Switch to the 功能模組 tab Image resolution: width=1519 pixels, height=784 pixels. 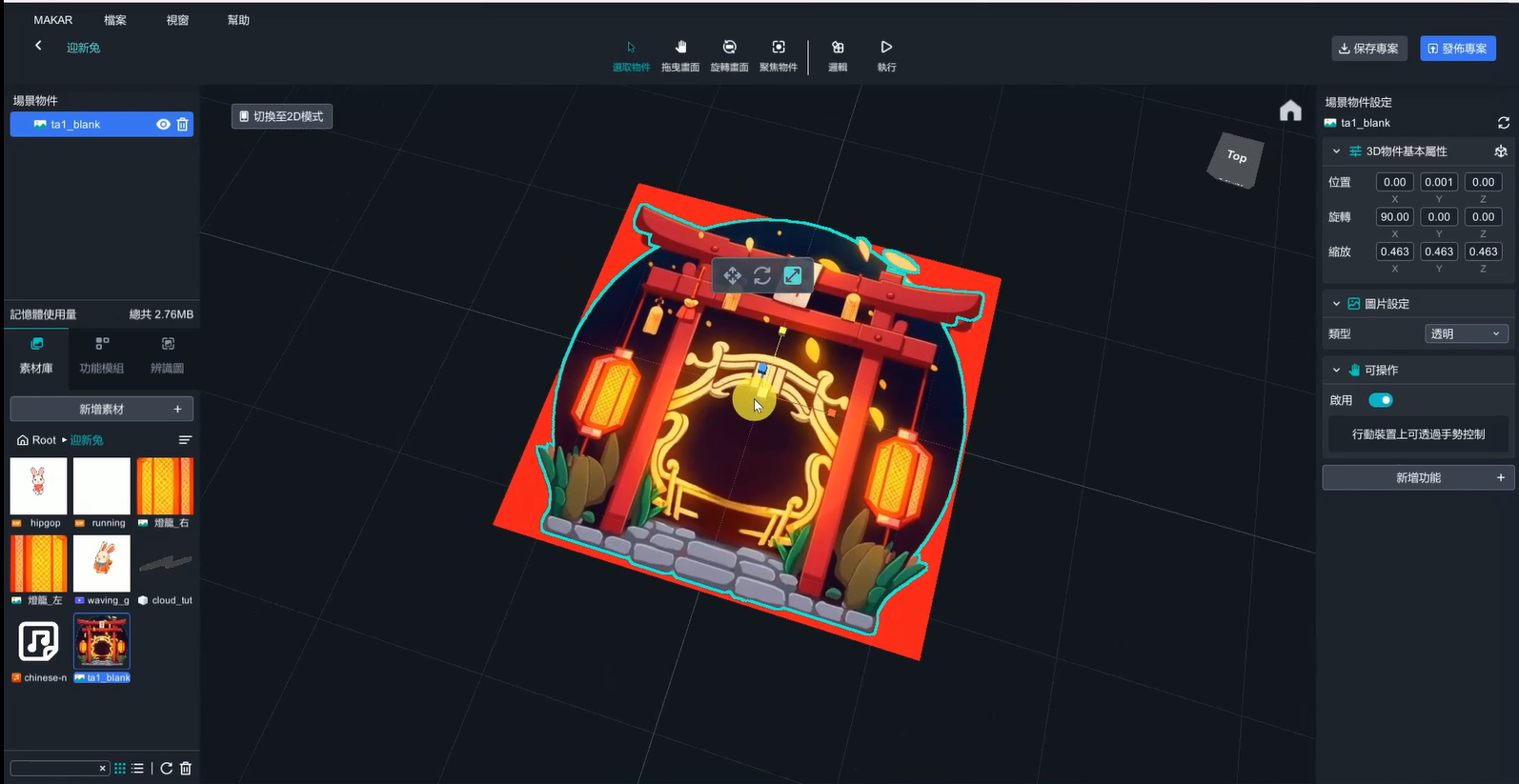(x=102, y=355)
